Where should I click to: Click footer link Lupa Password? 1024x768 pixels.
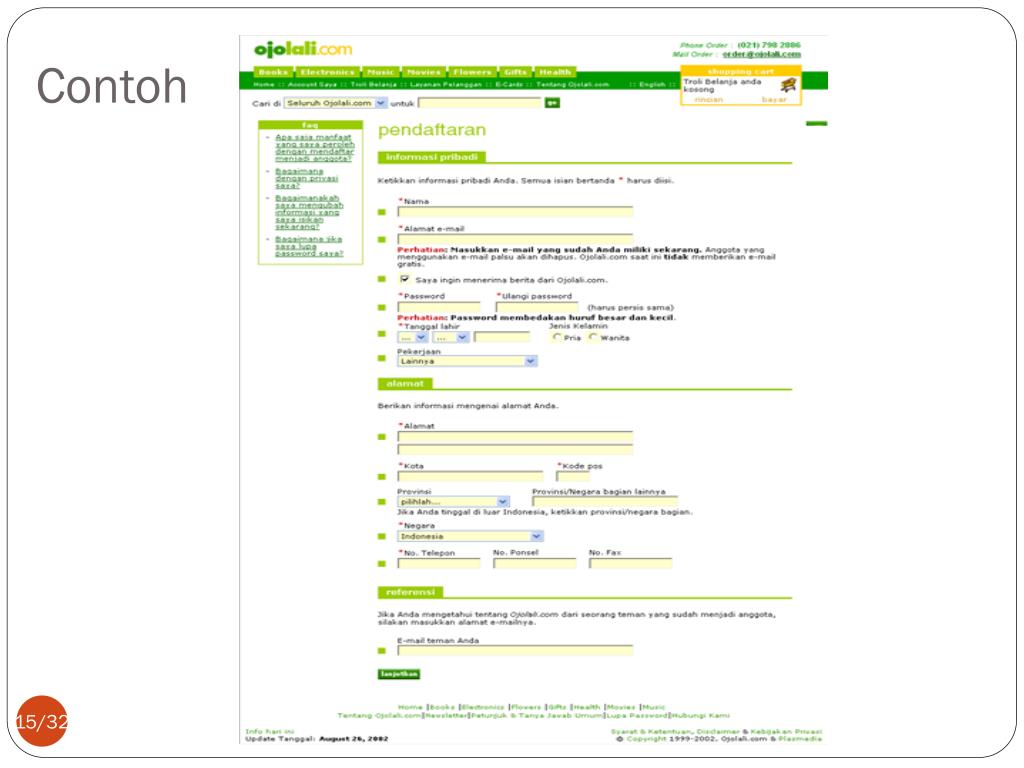pyautogui.click(x=637, y=716)
